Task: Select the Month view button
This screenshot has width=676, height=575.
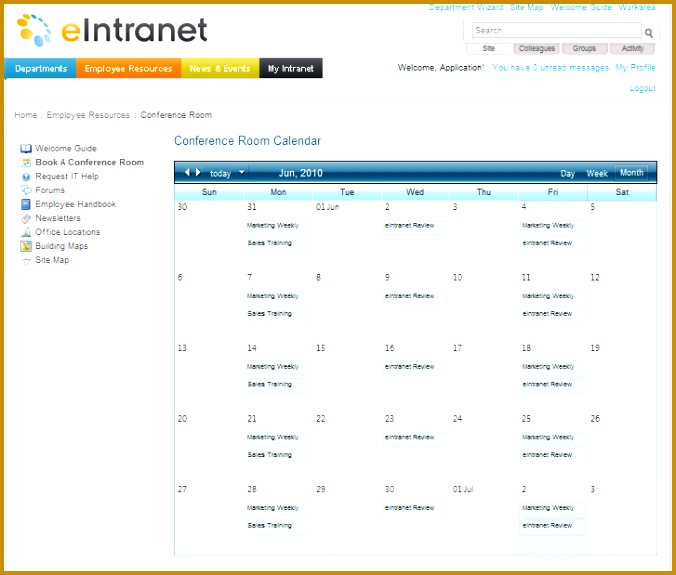Action: point(631,173)
